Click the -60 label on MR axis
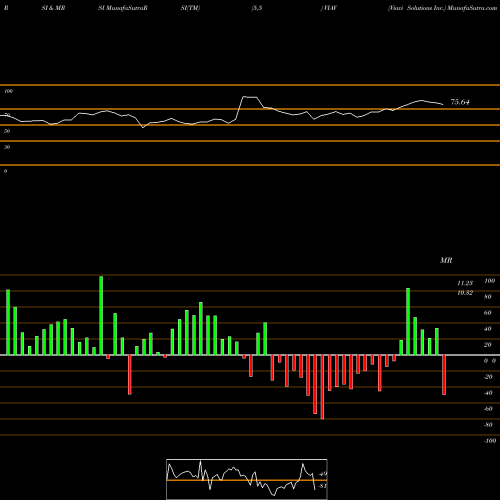 pos(488,409)
